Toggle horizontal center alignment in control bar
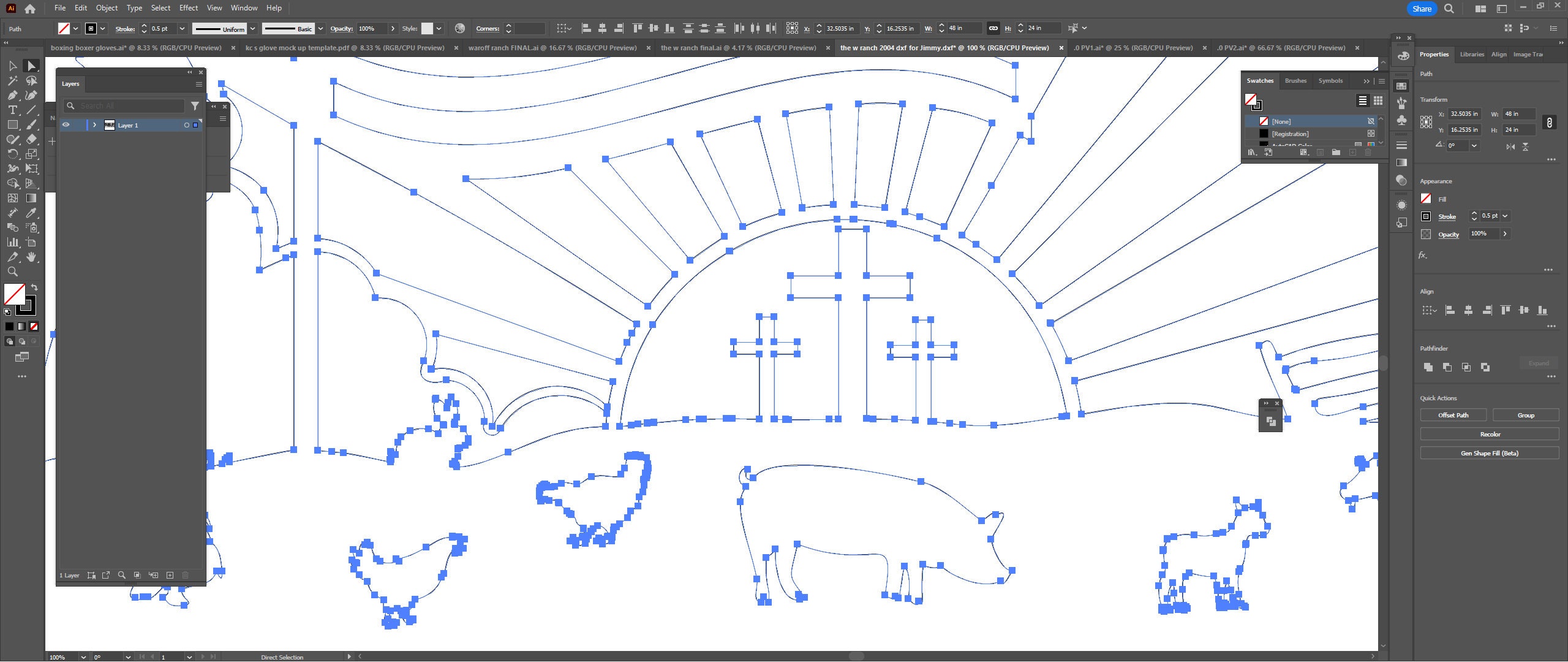The image size is (1568, 662). [x=602, y=28]
